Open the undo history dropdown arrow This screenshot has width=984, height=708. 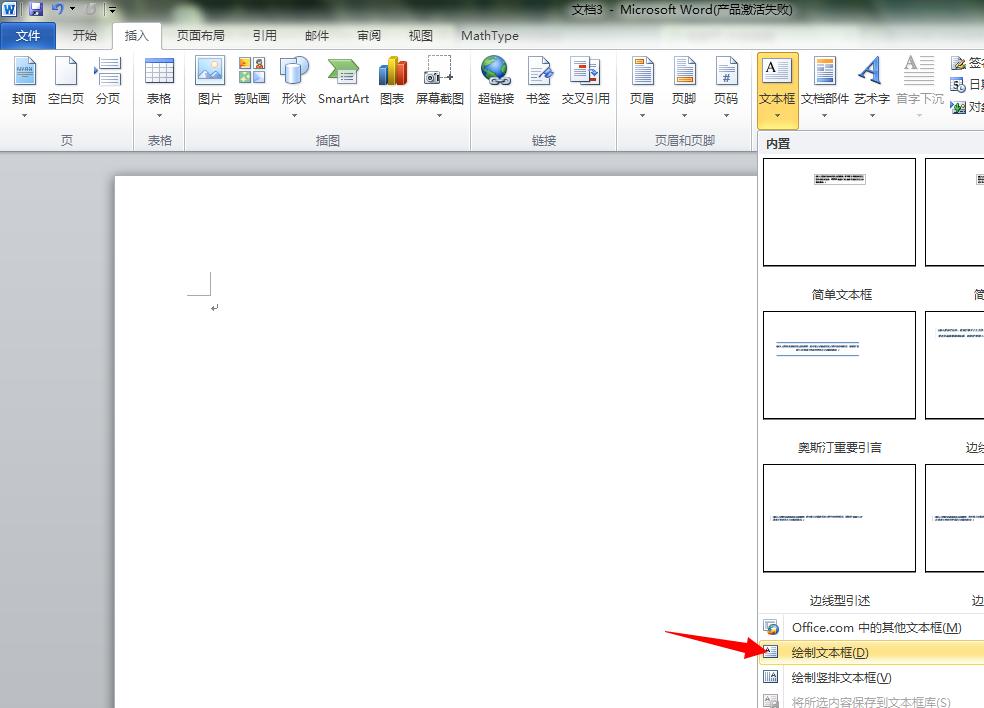(73, 9)
